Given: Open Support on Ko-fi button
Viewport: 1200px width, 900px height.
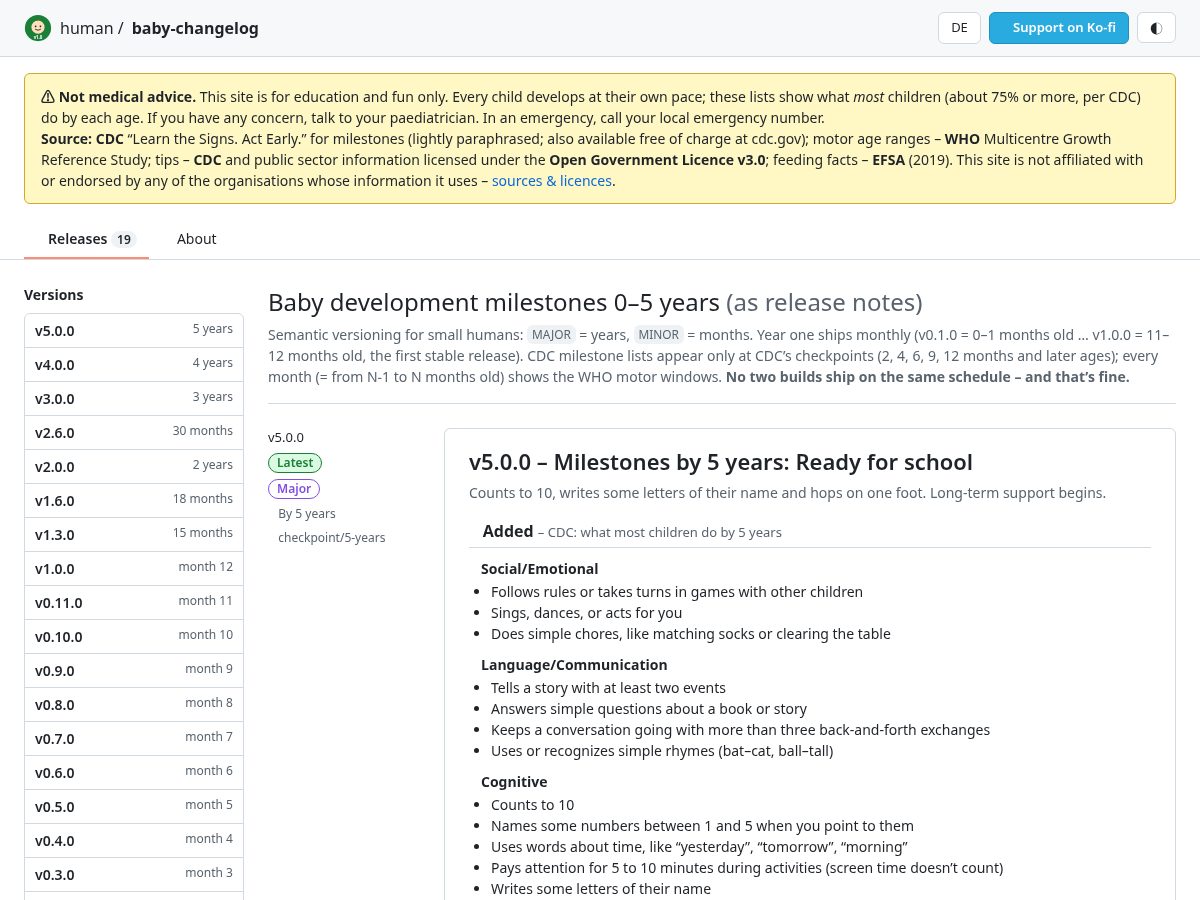Looking at the screenshot, I should click(1059, 28).
